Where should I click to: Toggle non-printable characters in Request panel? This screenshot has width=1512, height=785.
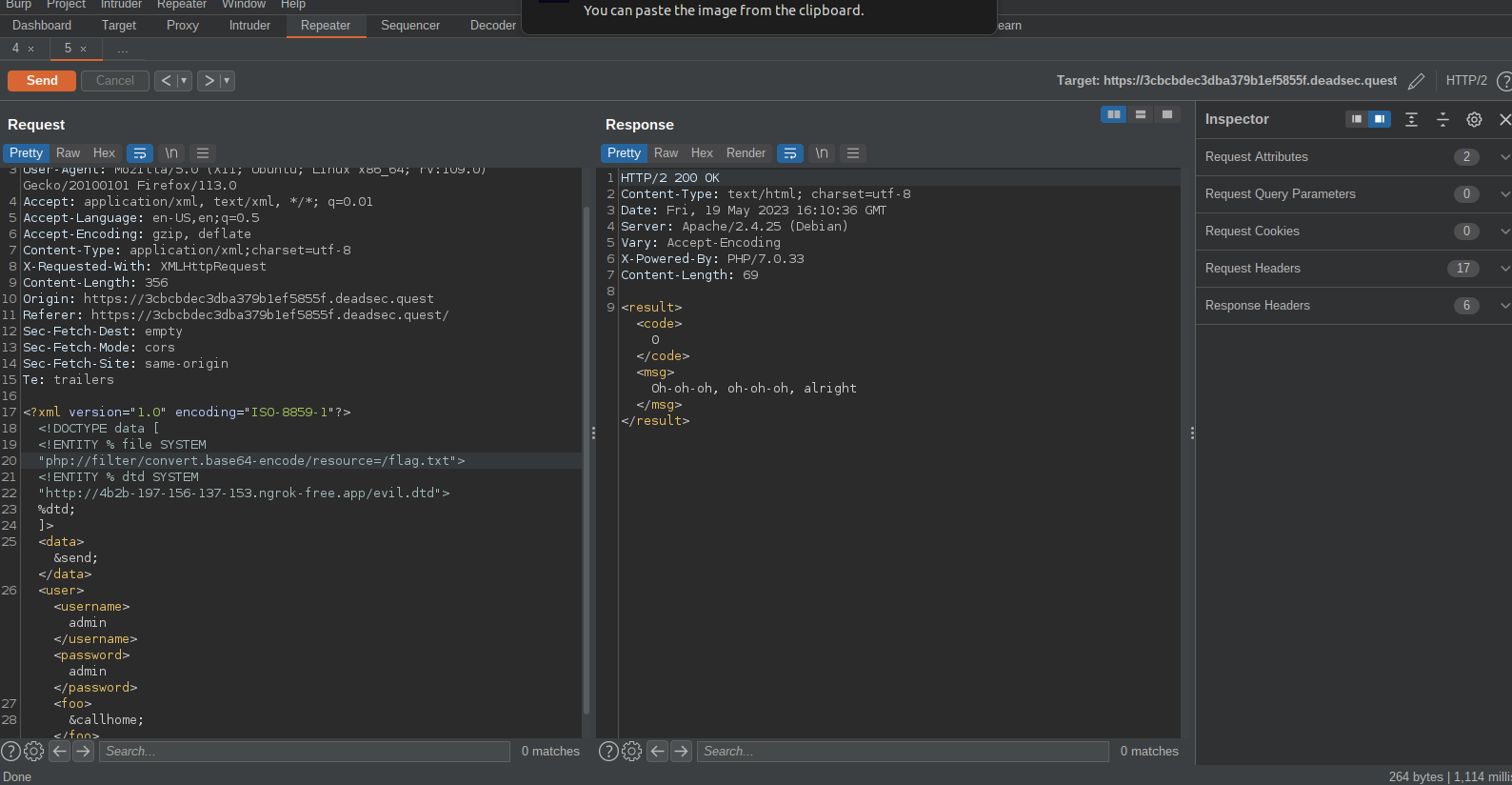pyautogui.click(x=171, y=153)
